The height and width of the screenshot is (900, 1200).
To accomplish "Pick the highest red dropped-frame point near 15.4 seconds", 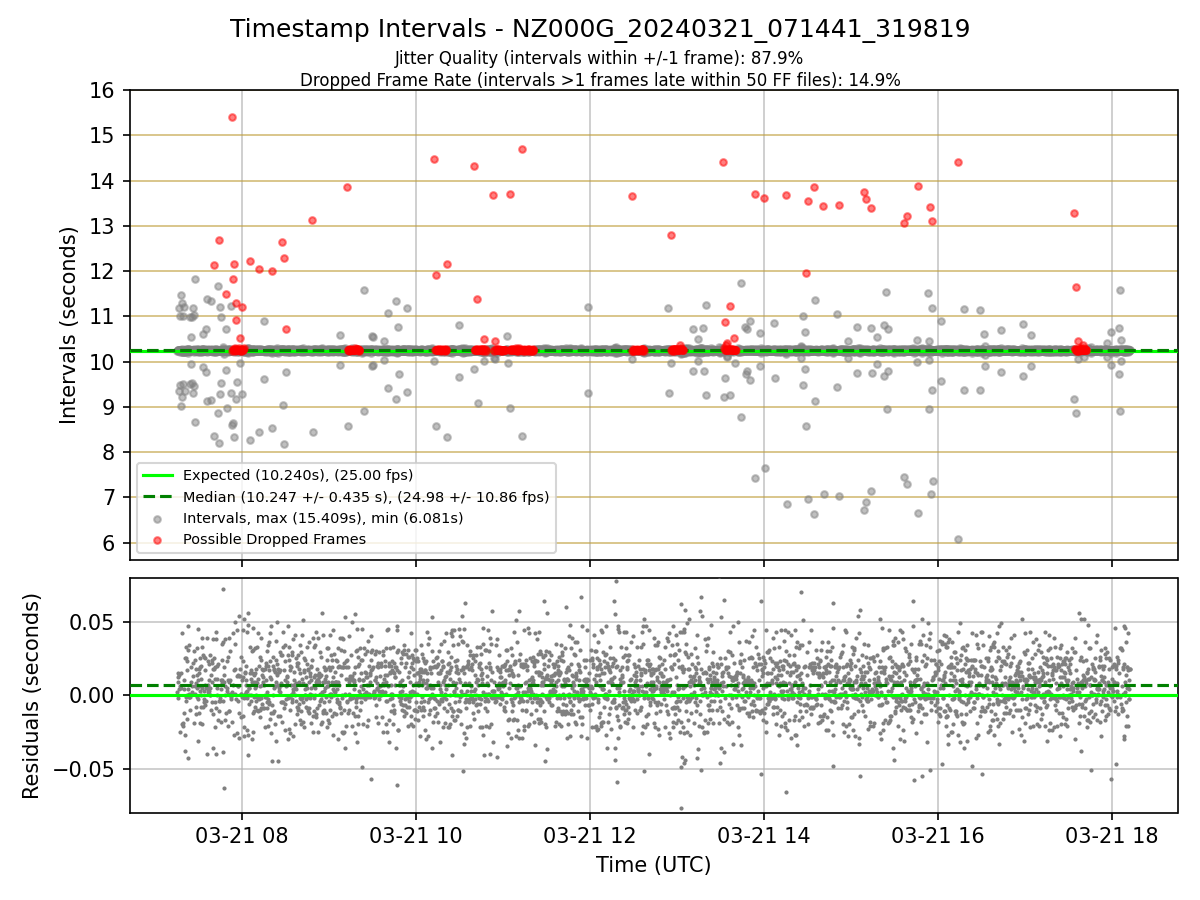I will pos(232,117).
